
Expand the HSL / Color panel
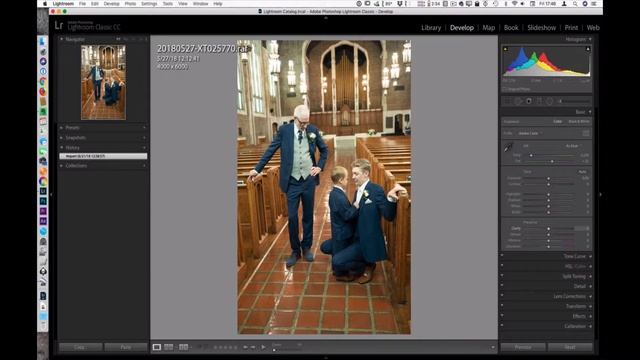[x=590, y=267]
